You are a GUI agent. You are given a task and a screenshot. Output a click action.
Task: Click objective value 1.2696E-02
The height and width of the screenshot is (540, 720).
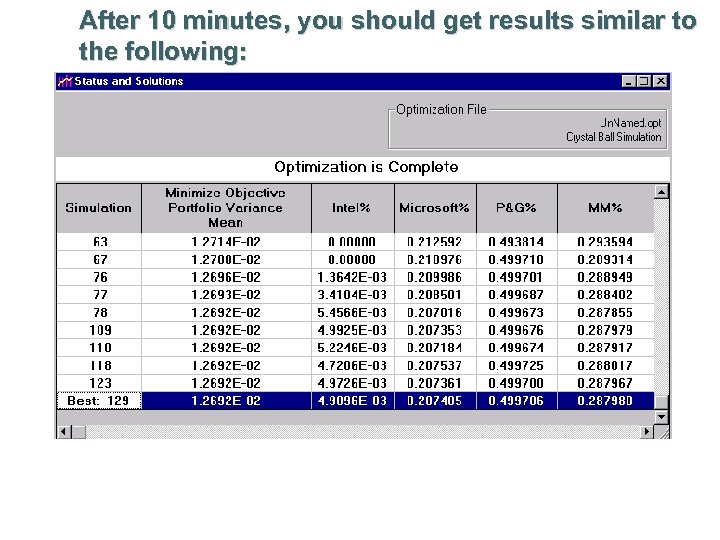(x=226, y=277)
